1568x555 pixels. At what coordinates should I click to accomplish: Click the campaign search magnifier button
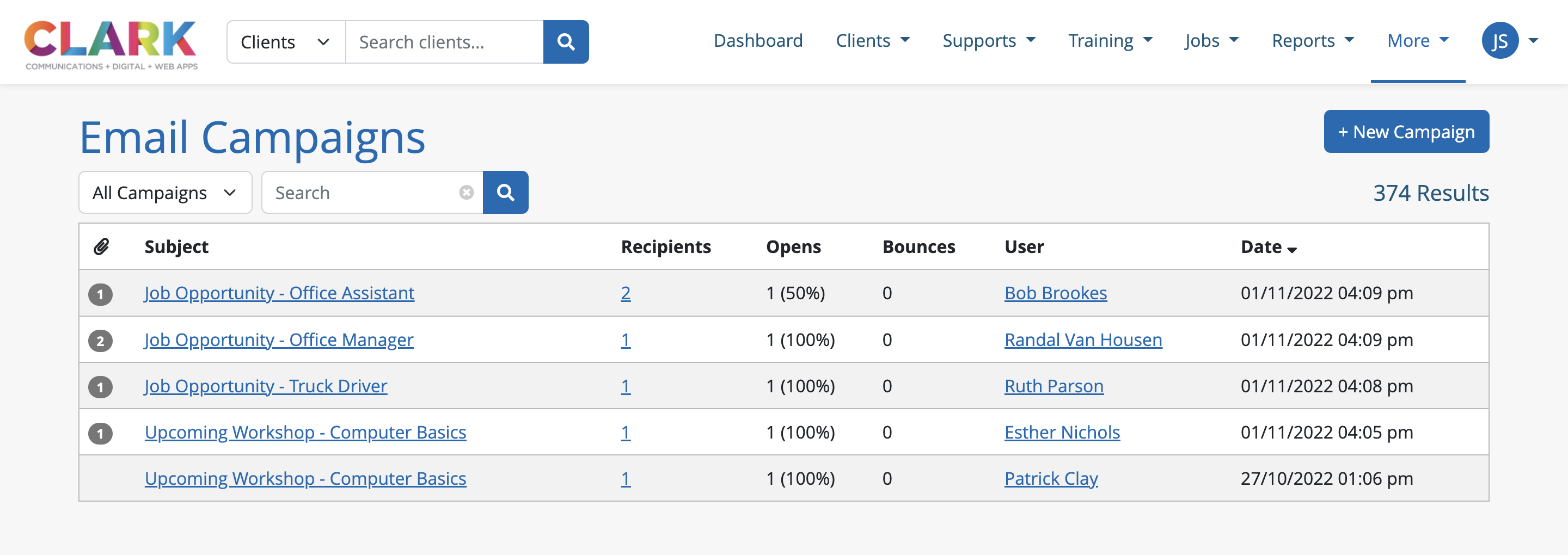[x=505, y=193]
